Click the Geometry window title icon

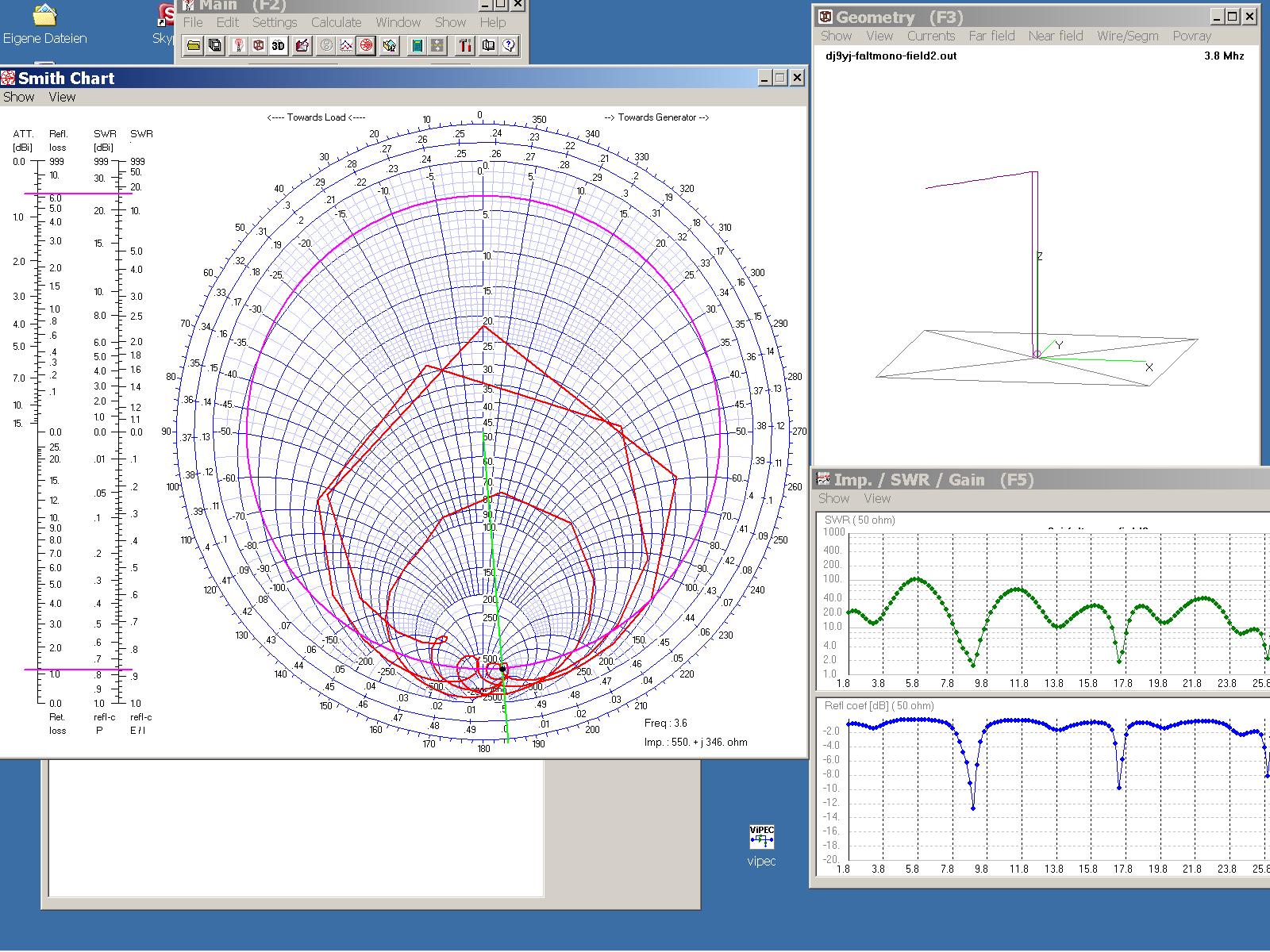825,17
